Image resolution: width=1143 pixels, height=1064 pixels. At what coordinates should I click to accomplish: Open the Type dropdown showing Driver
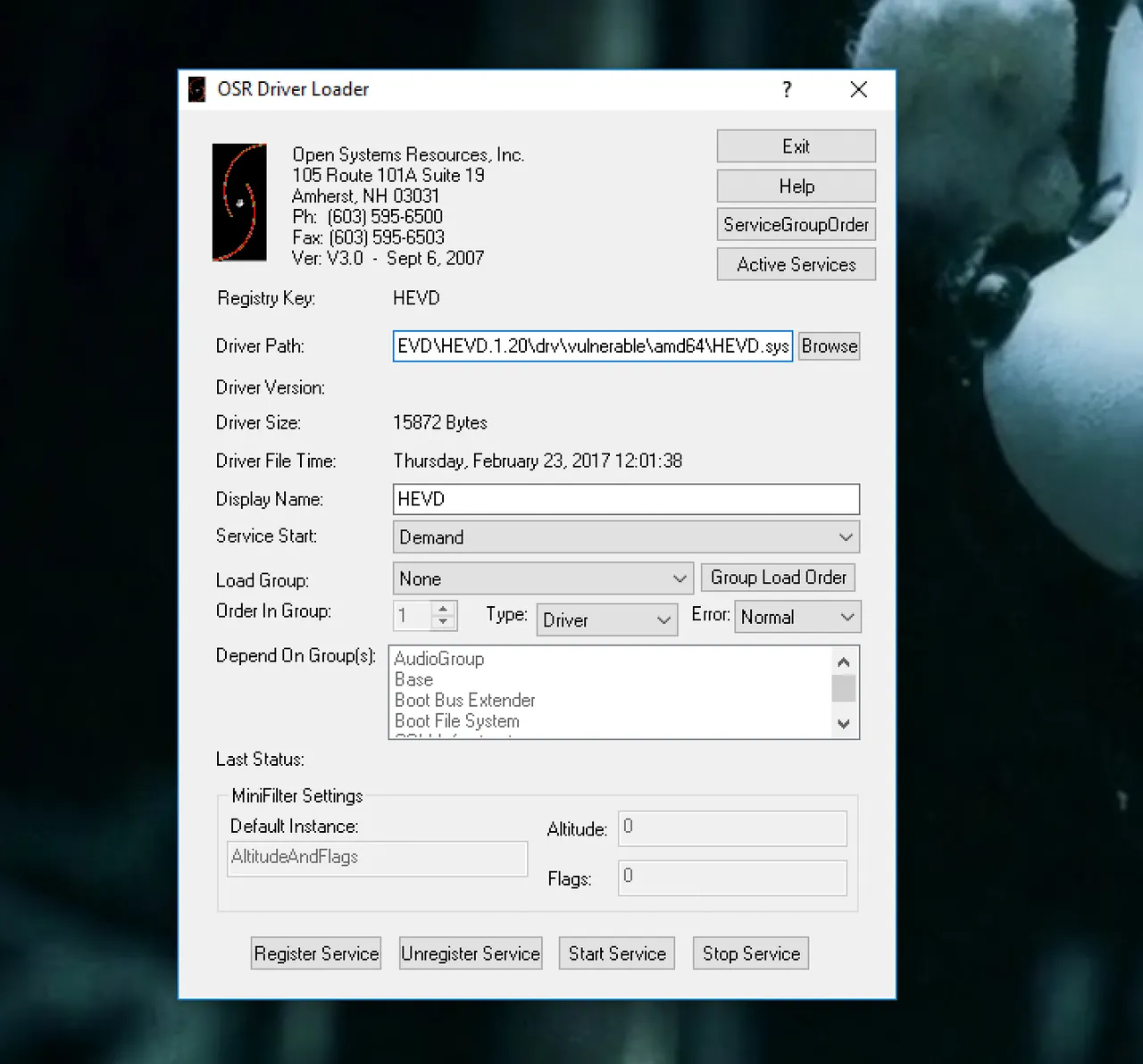[606, 619]
